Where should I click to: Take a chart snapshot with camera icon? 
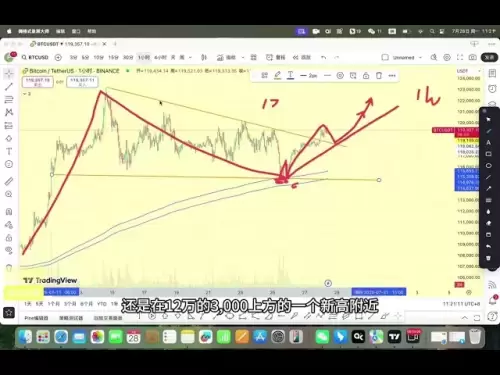pos(473,57)
